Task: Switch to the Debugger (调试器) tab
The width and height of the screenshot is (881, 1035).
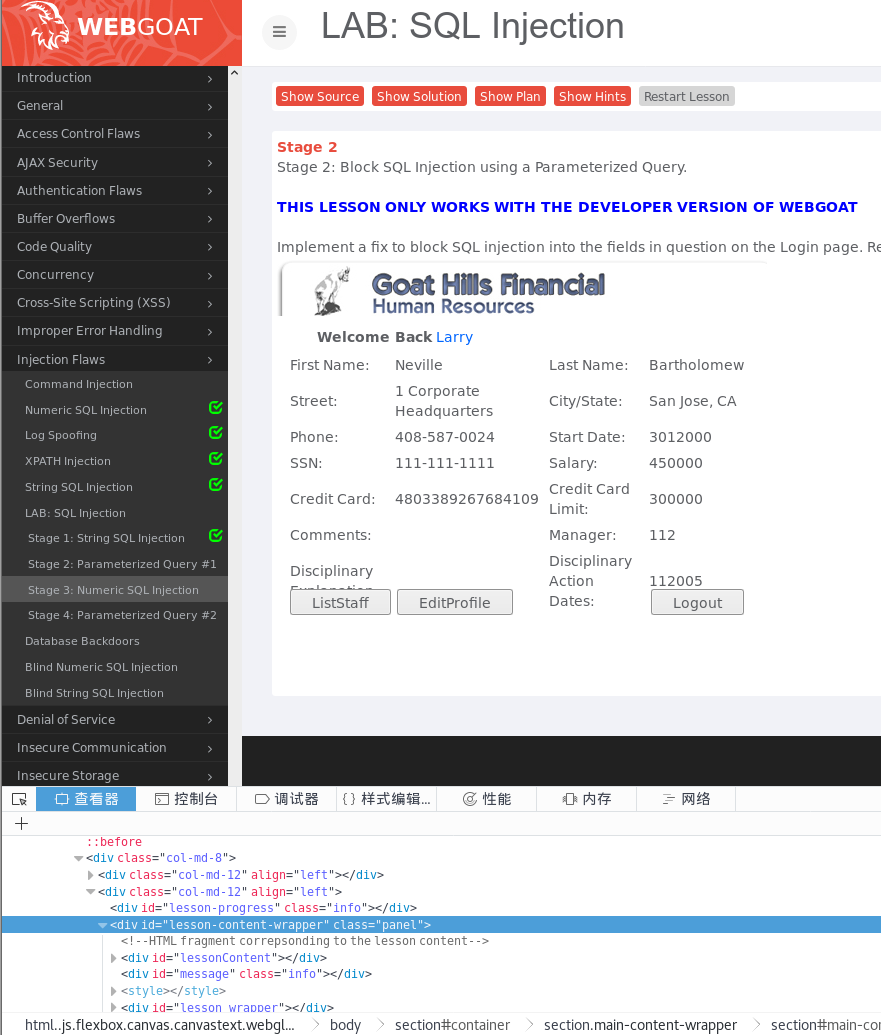Action: [x=286, y=799]
